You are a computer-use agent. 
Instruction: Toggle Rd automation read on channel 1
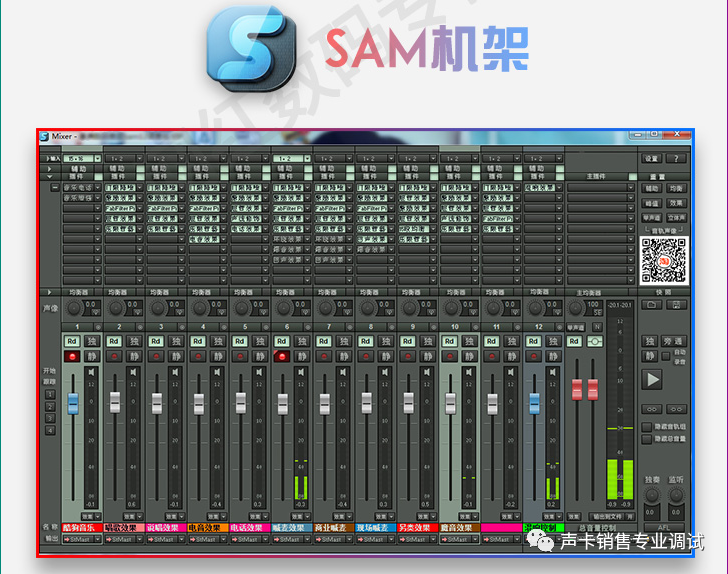point(72,341)
